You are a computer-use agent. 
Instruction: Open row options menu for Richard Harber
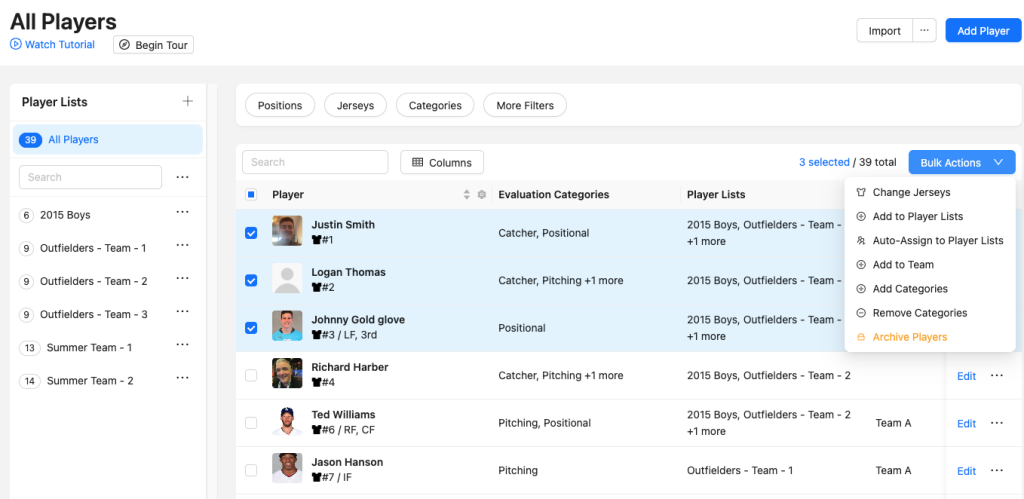(x=996, y=376)
